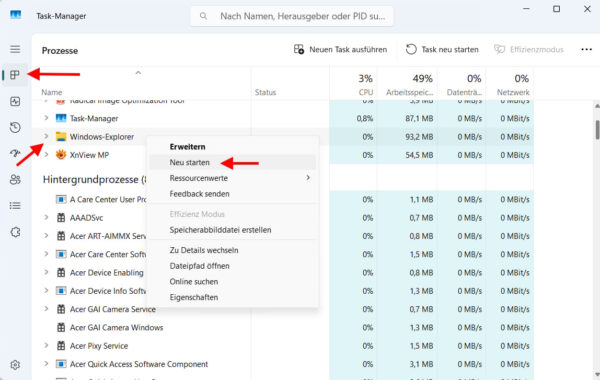Image resolution: width=600 pixels, height=380 pixels.
Task: Choose Erweitern from the context menu
Action: (188, 147)
